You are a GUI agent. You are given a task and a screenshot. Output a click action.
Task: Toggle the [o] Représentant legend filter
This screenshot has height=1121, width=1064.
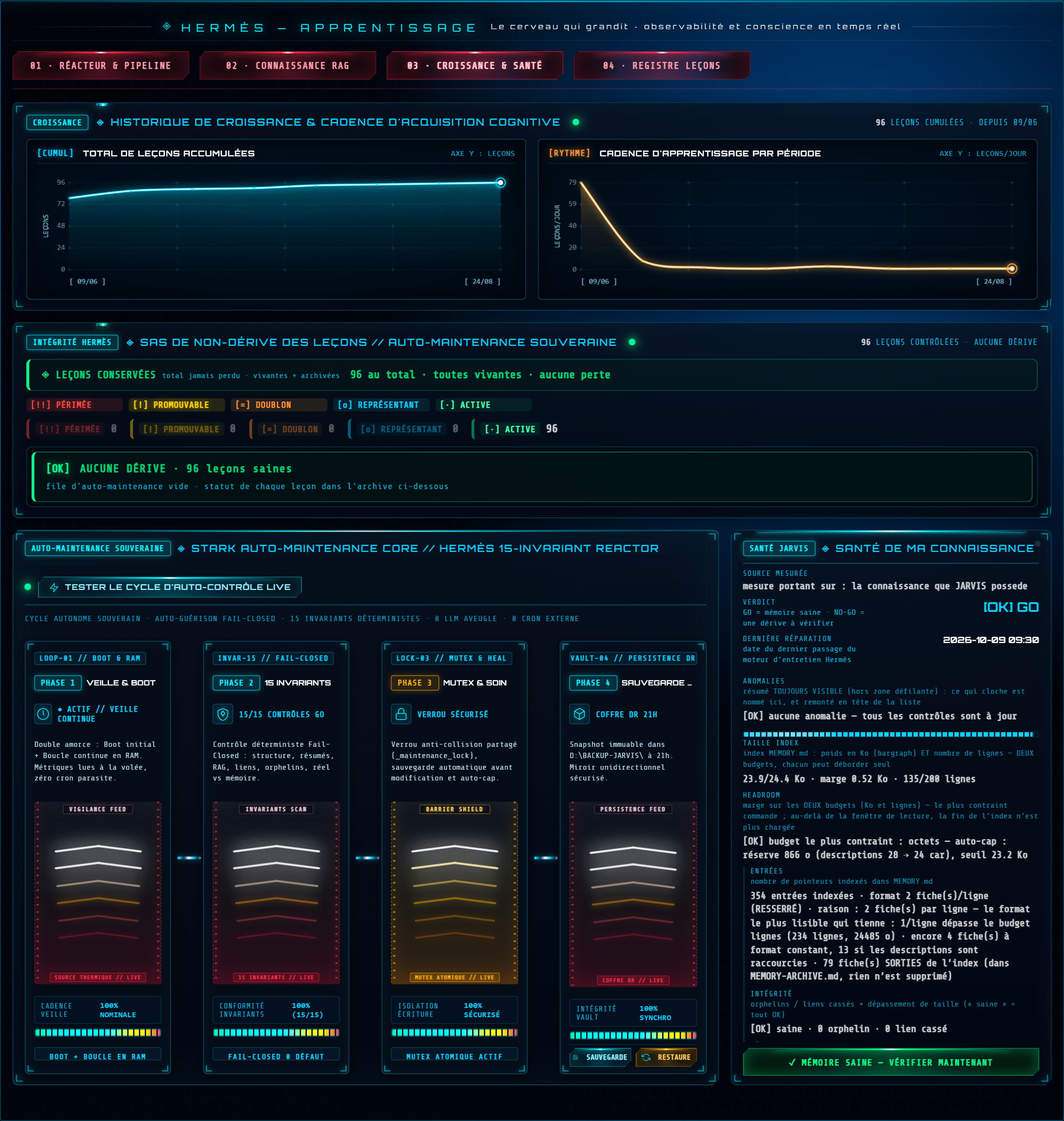coord(381,405)
